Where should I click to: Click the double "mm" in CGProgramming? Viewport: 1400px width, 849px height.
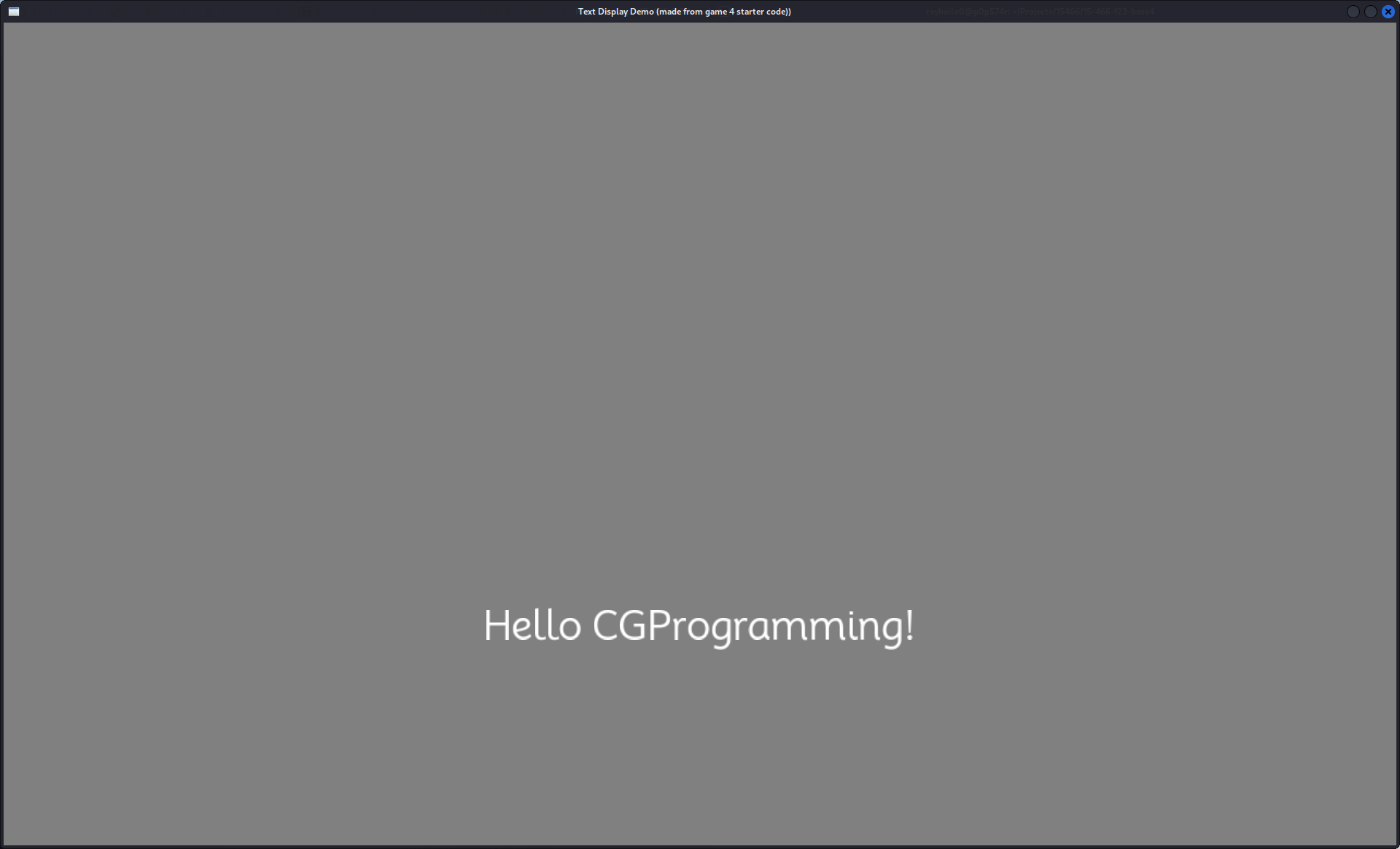click(x=809, y=628)
